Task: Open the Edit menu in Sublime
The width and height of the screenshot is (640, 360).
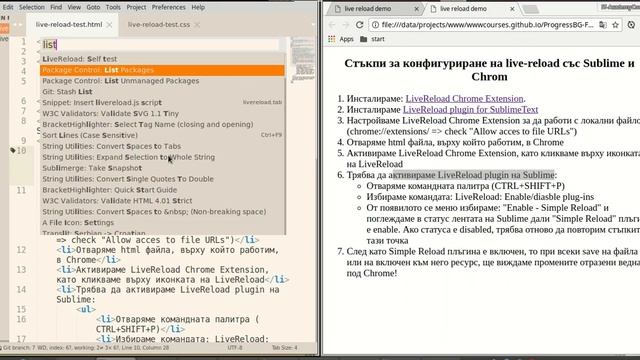Action: click(7, 7)
